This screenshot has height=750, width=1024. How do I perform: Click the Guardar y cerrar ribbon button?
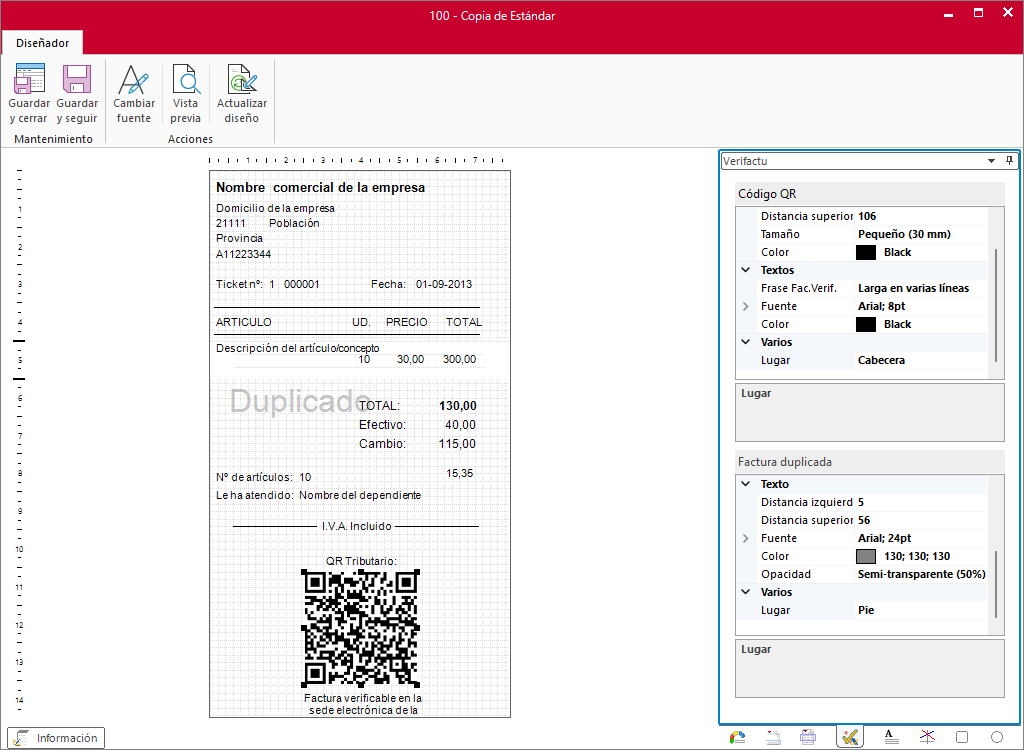coord(29,93)
